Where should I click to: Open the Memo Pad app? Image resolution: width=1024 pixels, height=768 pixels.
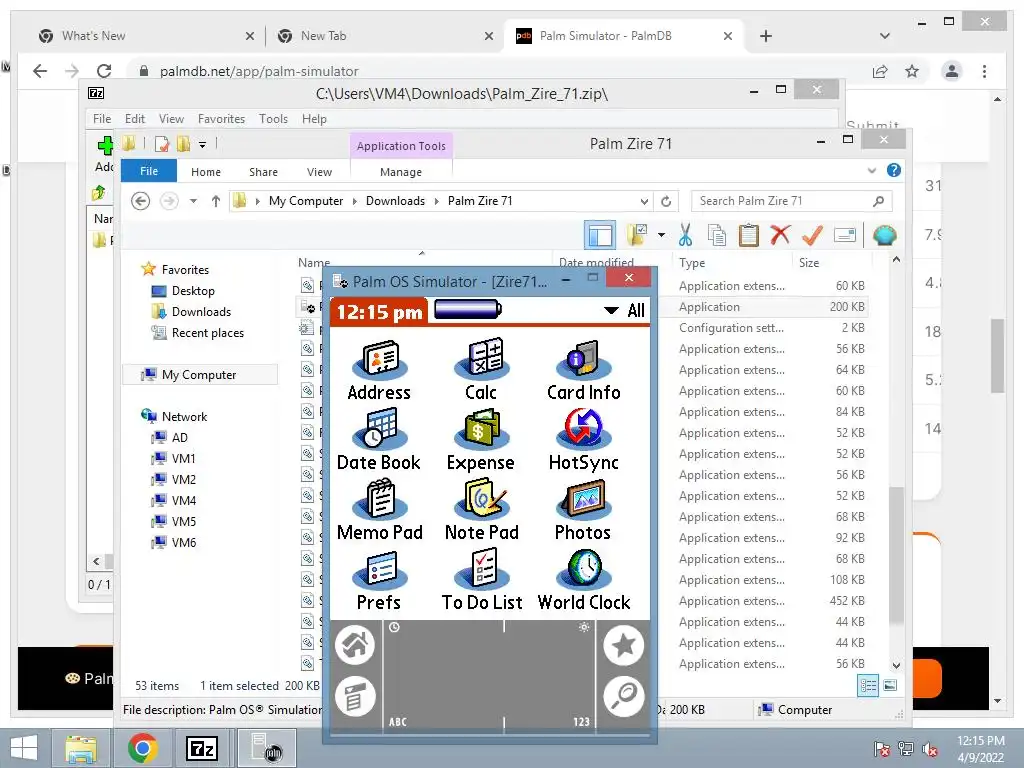pyautogui.click(x=380, y=509)
